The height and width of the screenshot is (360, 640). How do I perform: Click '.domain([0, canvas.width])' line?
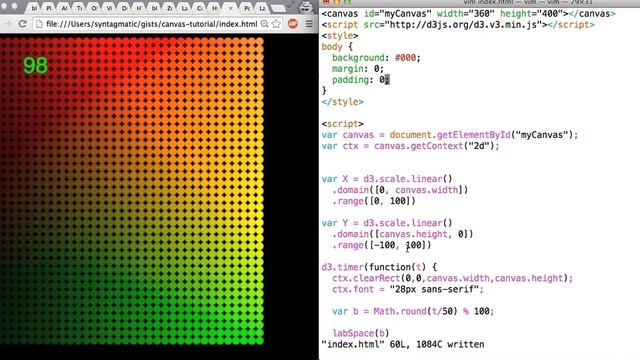tap(400, 190)
